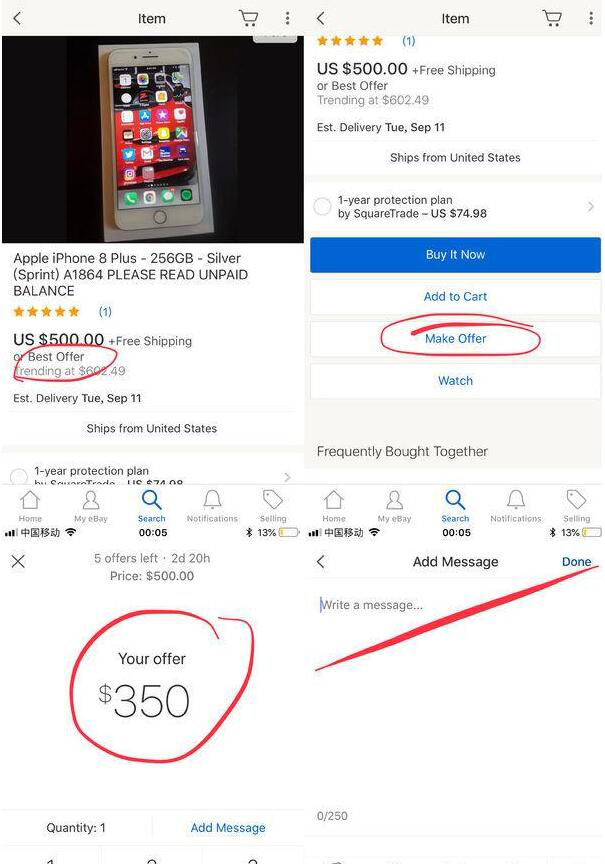Open the three-dot menu in the right item screen
The image size is (605, 864).
591,18
